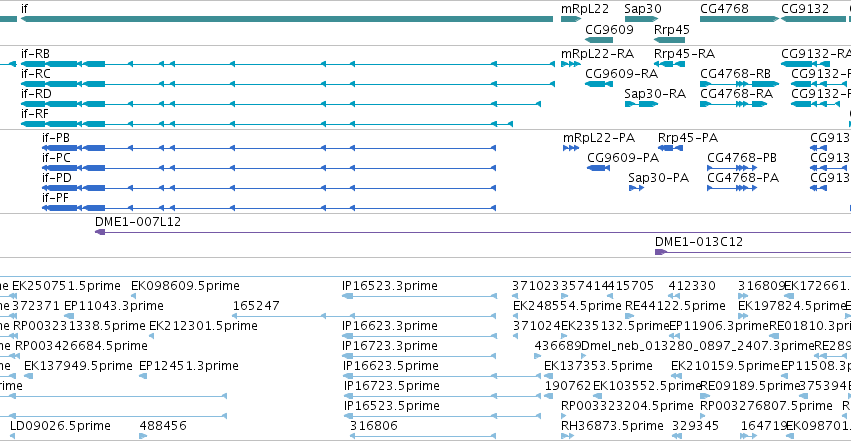Select the Rrp45 gene label
Screen dimensions: 851x441
[672, 30]
